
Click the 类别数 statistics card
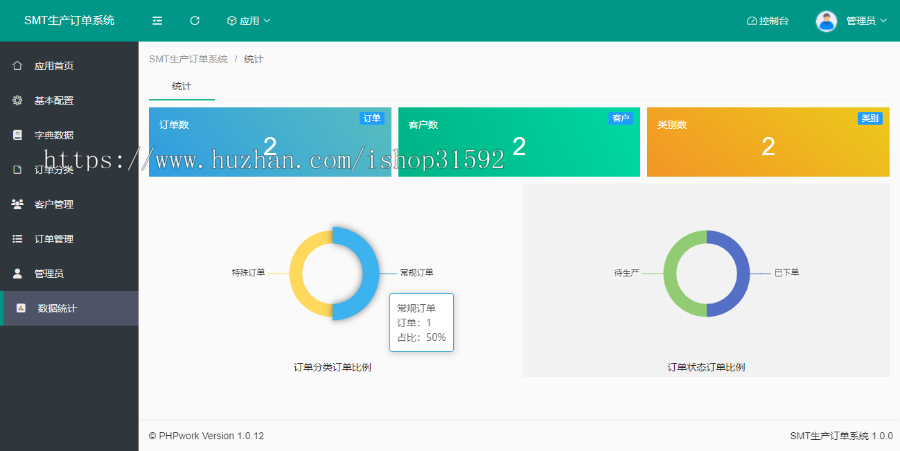click(x=768, y=142)
